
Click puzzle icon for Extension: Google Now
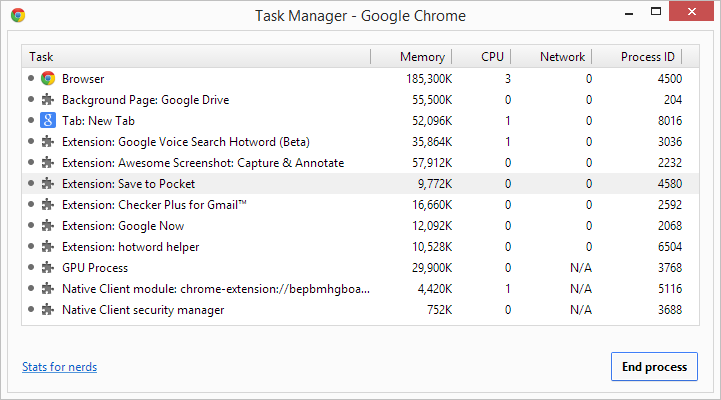coord(48,226)
